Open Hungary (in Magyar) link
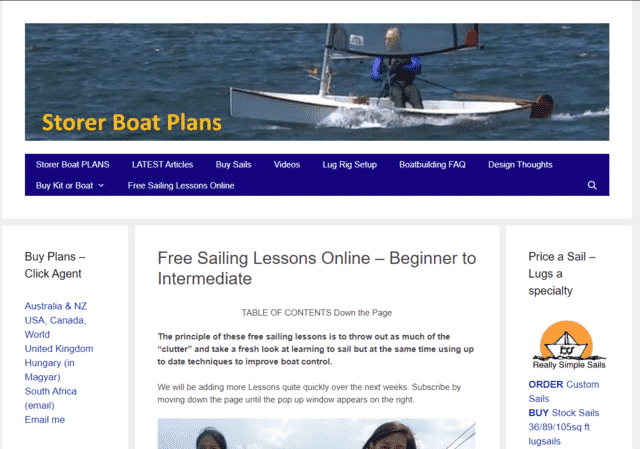Screen dimensions: 640x449 coord(49,370)
